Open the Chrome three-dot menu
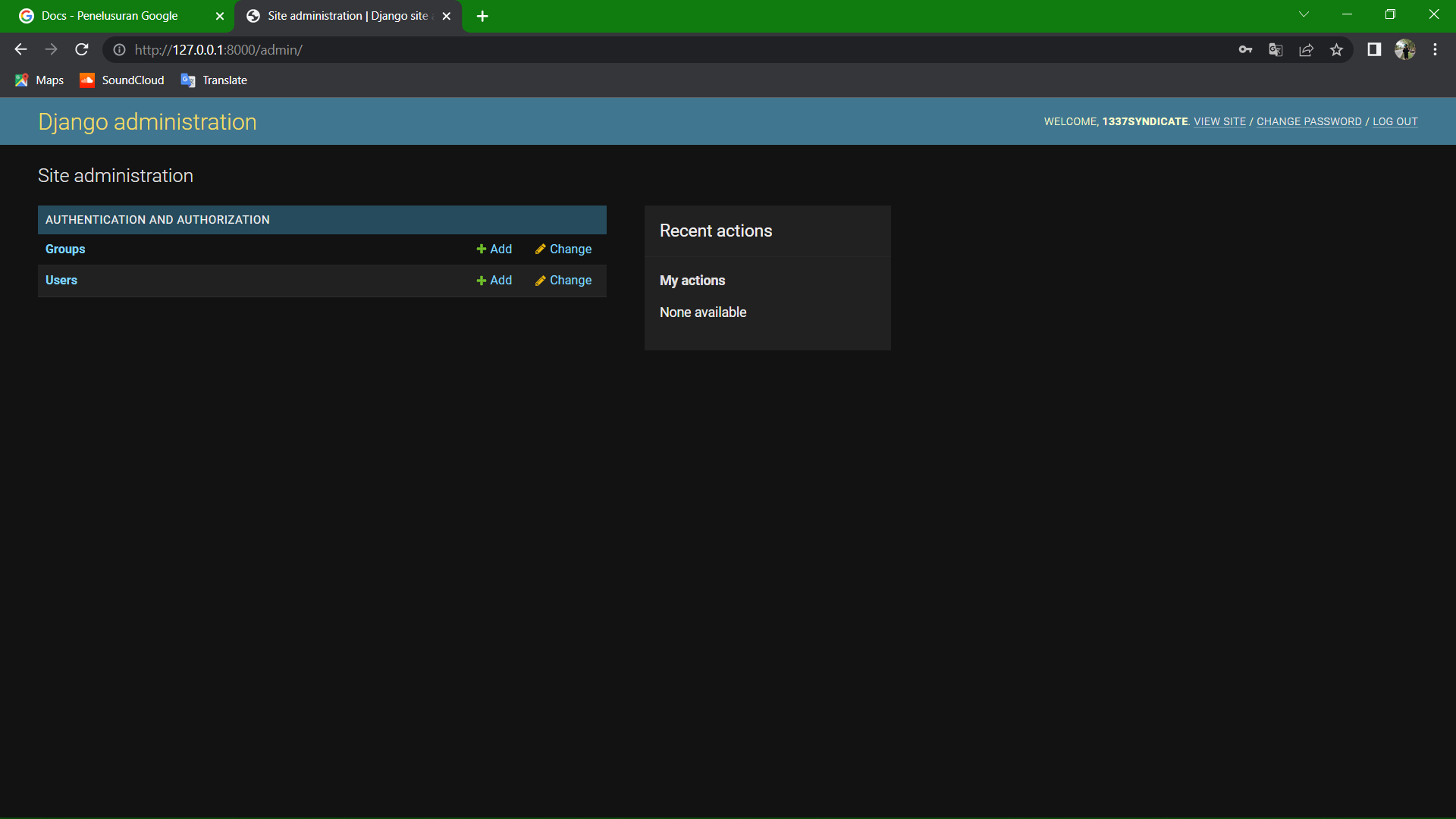The image size is (1456, 819). click(x=1435, y=49)
